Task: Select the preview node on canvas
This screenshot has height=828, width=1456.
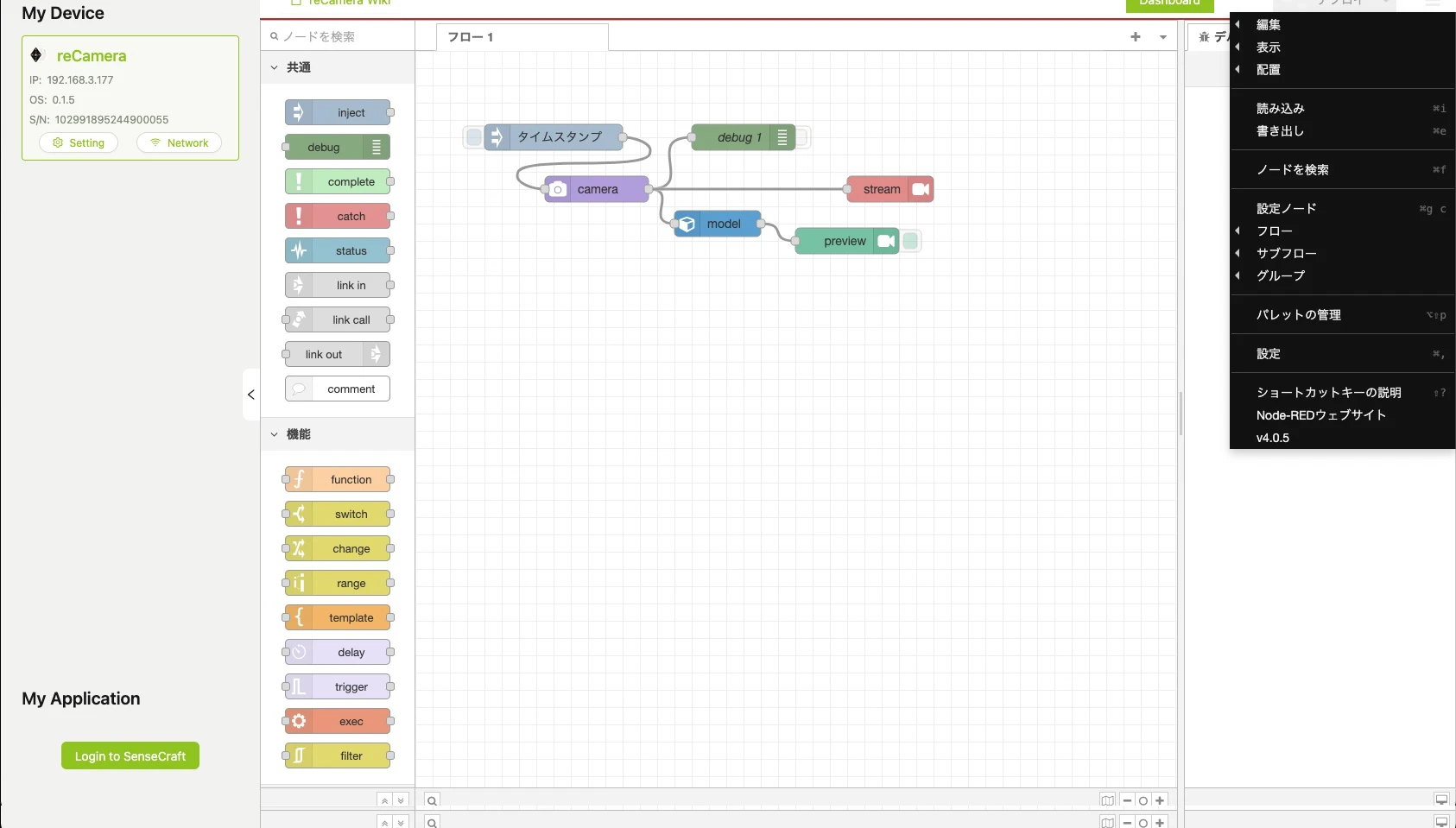Action: [847, 241]
